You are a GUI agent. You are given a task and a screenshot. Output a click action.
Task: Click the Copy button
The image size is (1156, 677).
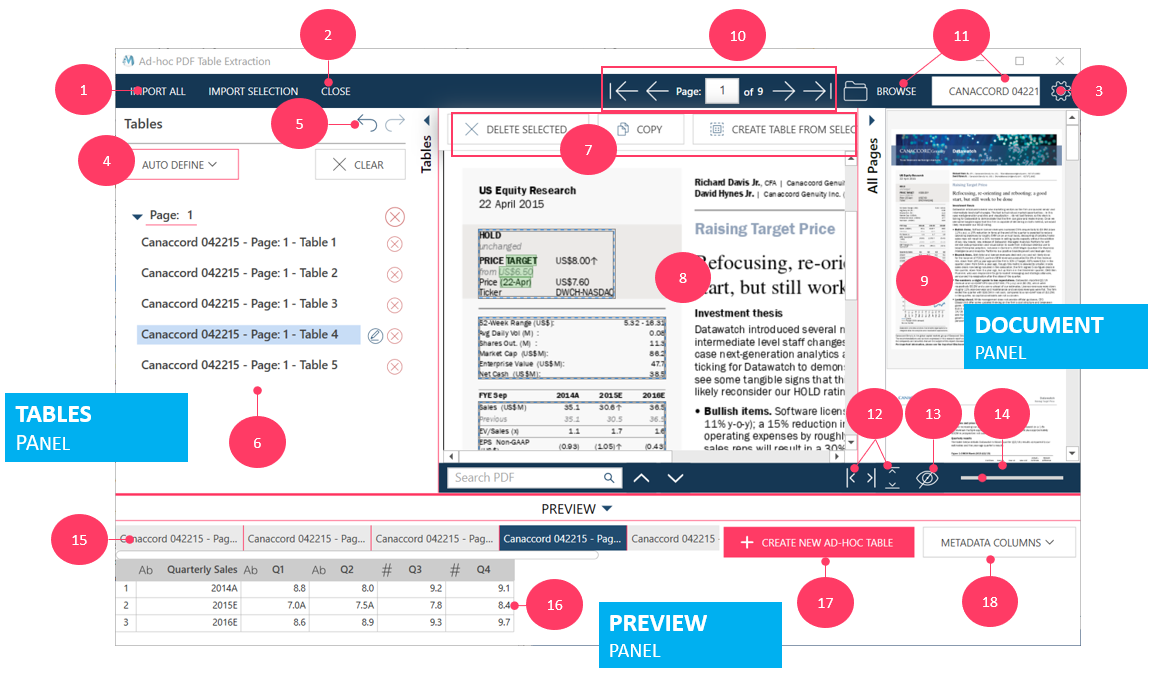[640, 129]
